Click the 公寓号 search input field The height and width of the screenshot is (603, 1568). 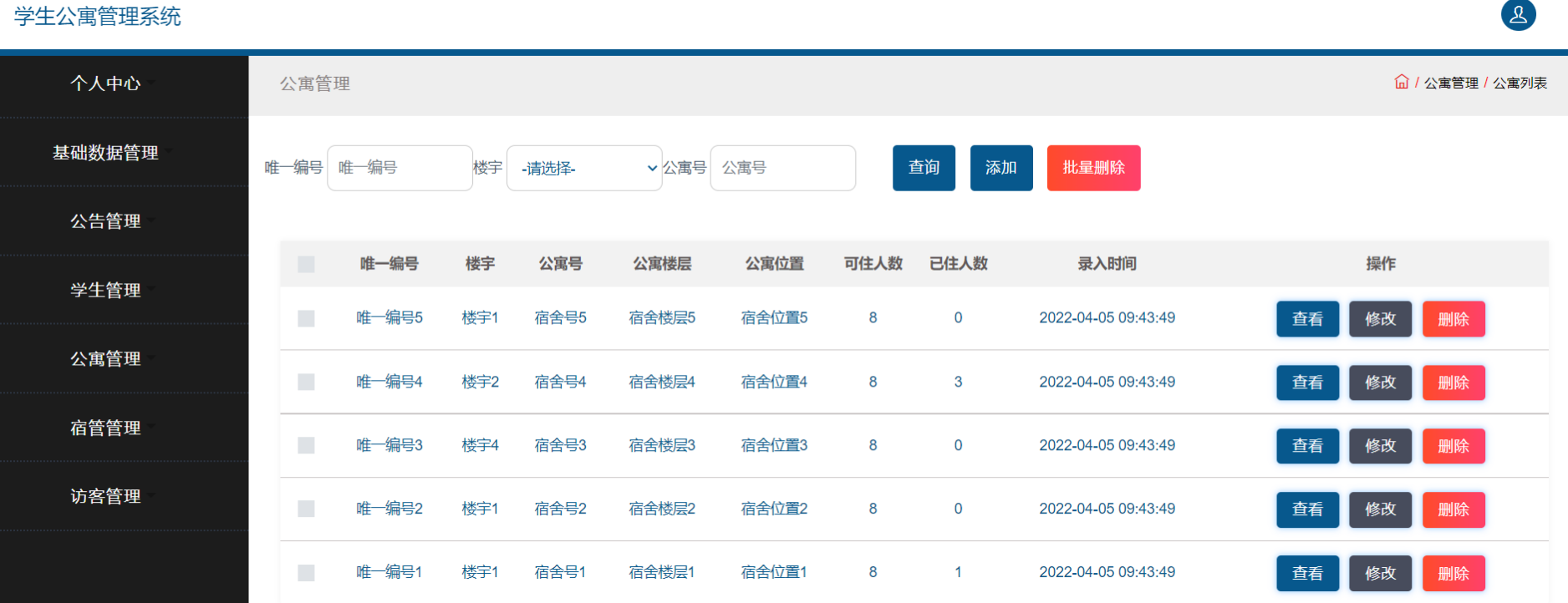(782, 168)
